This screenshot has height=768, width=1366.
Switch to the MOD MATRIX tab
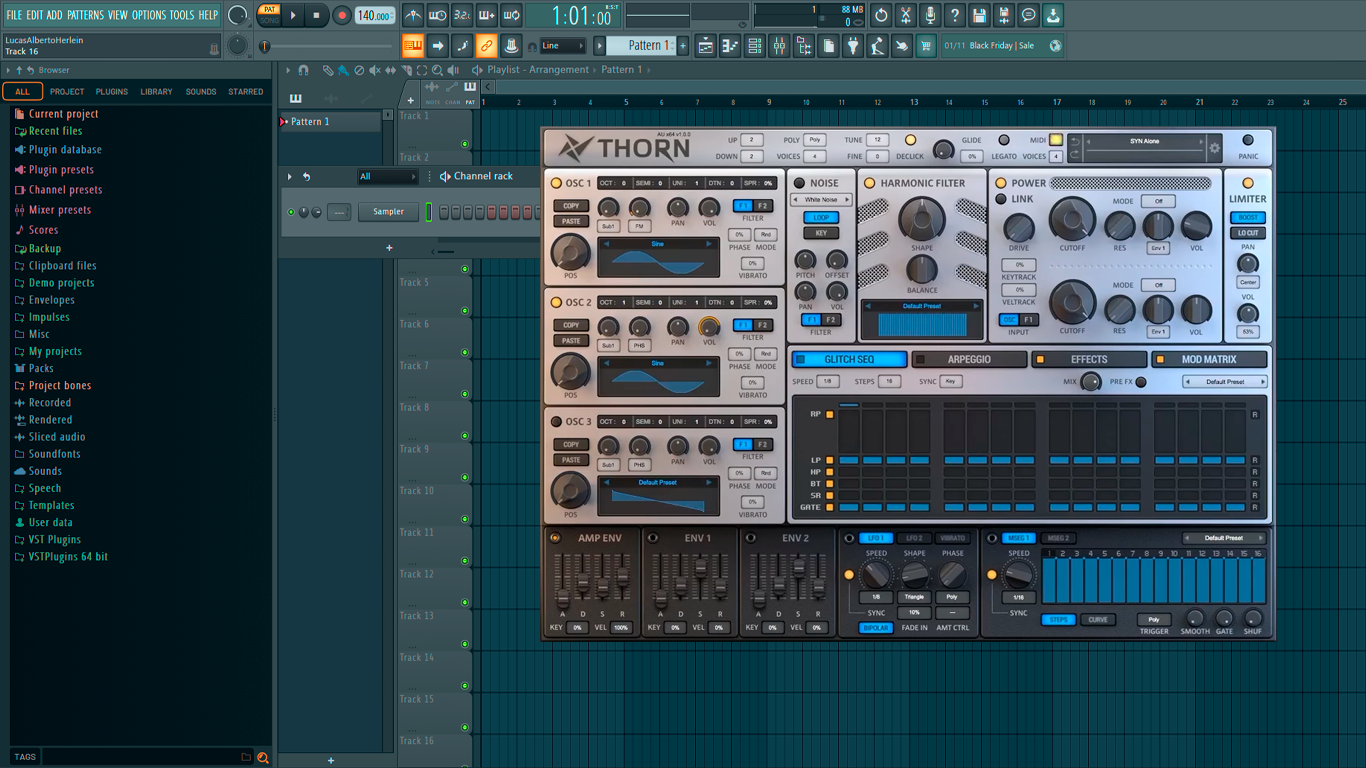1209,360
